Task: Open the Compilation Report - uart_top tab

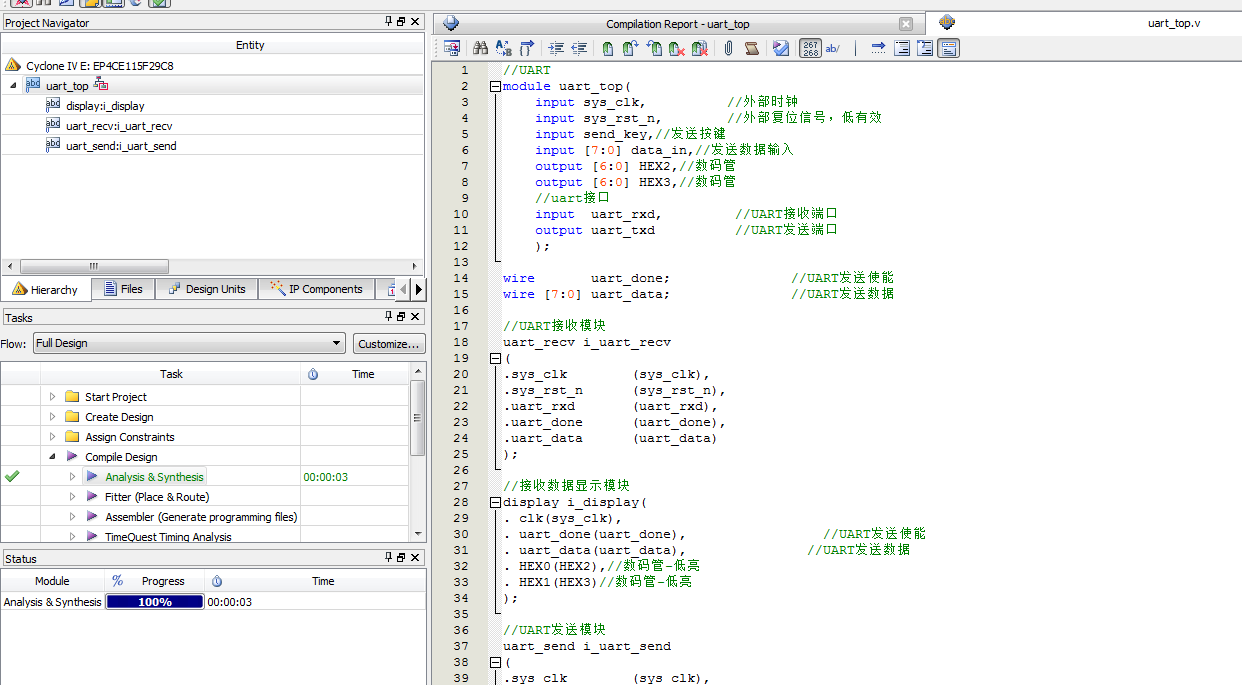Action: coord(677,24)
